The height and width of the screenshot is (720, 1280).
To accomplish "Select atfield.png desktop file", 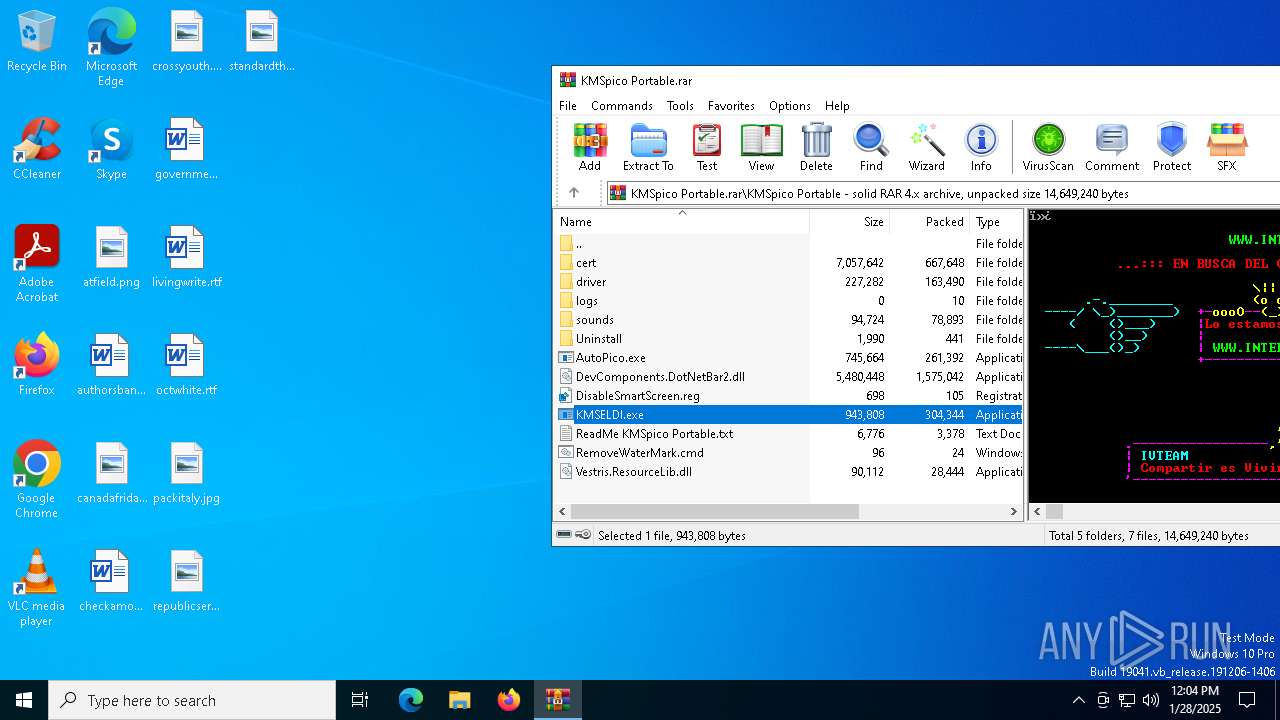I will tap(111, 257).
